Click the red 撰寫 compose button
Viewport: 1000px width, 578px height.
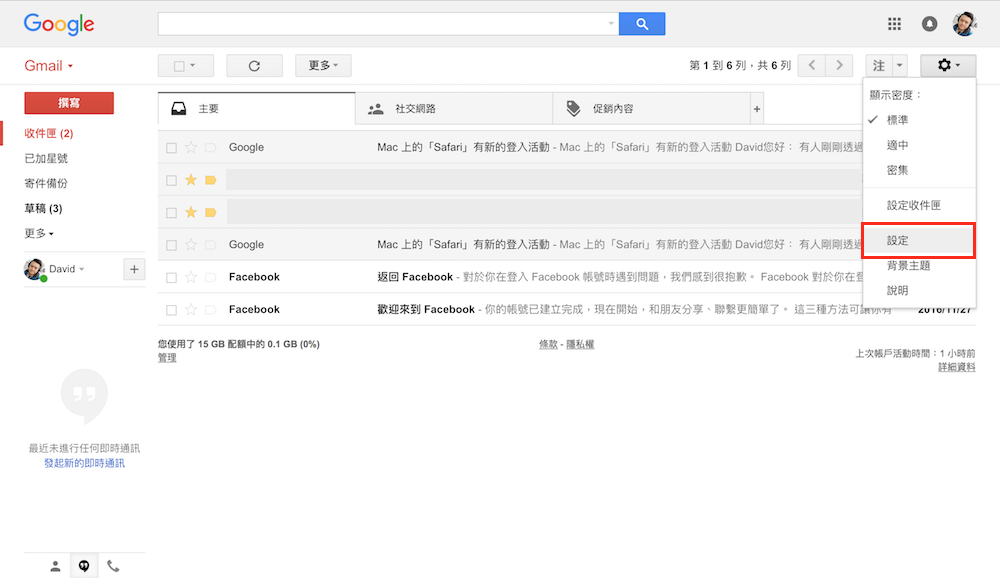coord(69,103)
